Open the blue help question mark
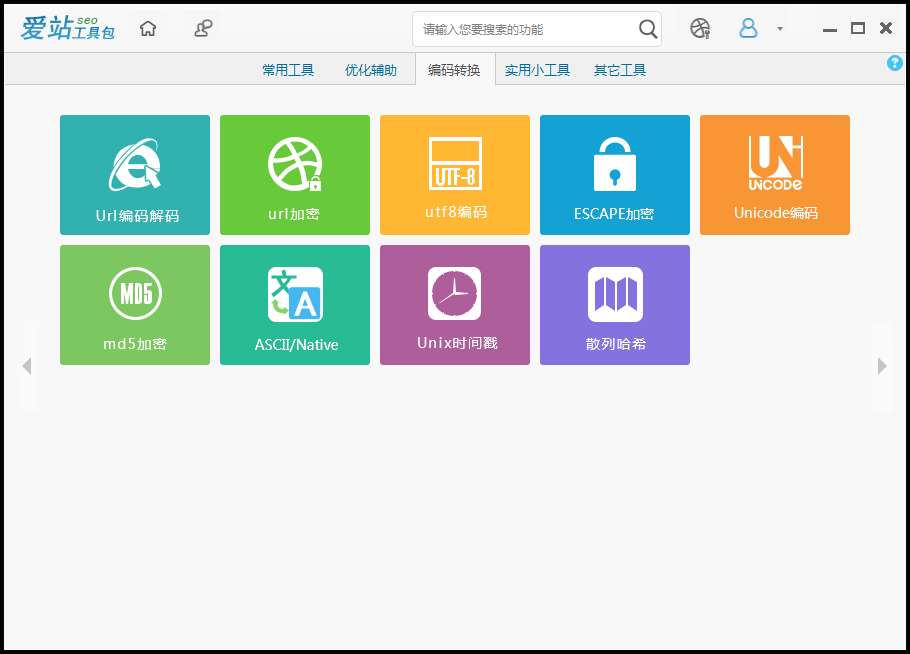The image size is (910, 654). coord(894,63)
